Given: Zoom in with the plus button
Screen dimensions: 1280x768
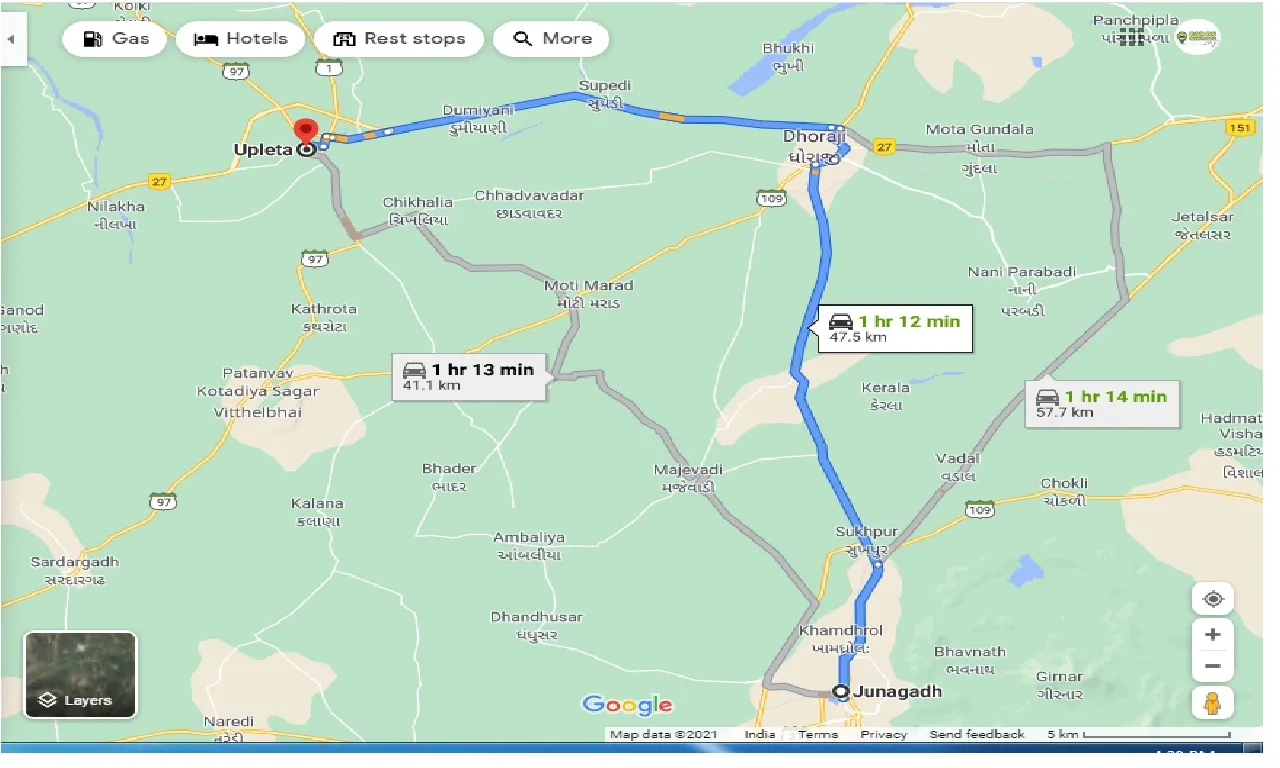Looking at the screenshot, I should 1213,634.
